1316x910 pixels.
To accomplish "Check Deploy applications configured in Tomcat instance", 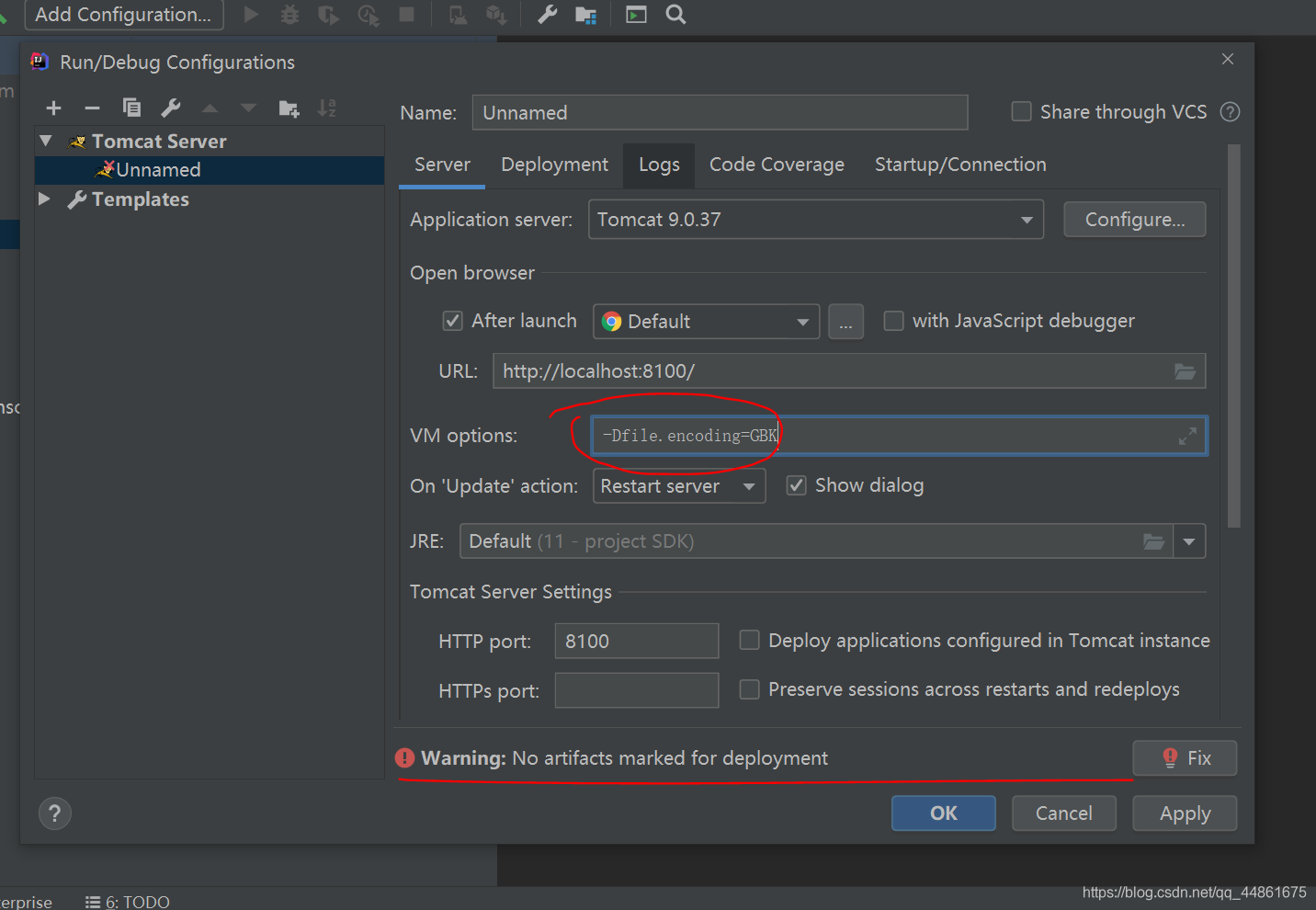I will 750,640.
